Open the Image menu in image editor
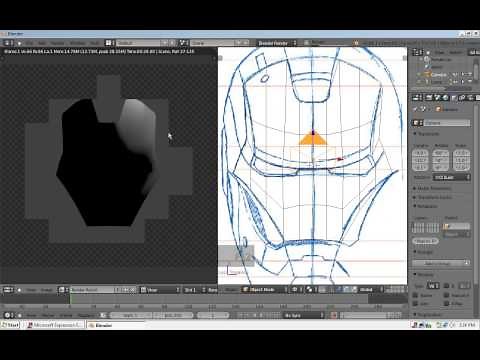This screenshot has width=480, height=360. (46, 290)
